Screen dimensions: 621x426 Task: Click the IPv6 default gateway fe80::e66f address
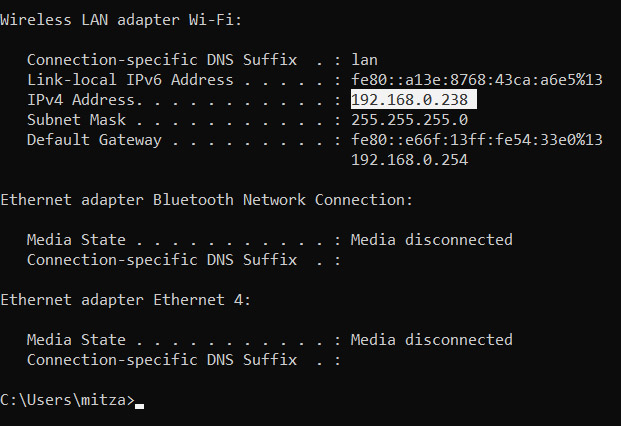pyautogui.click(x=477, y=140)
